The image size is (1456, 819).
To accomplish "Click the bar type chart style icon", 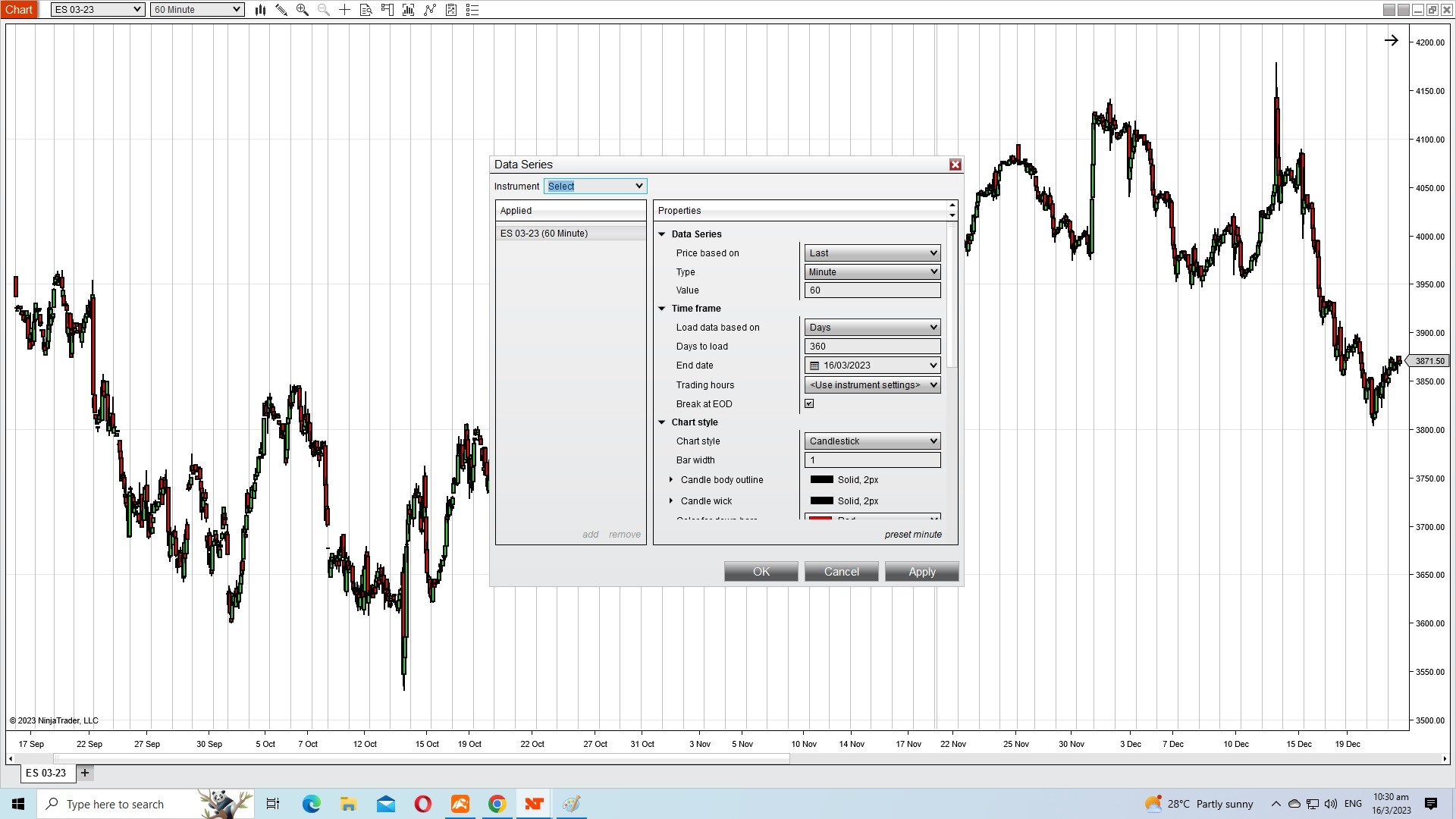I will pos(260,10).
